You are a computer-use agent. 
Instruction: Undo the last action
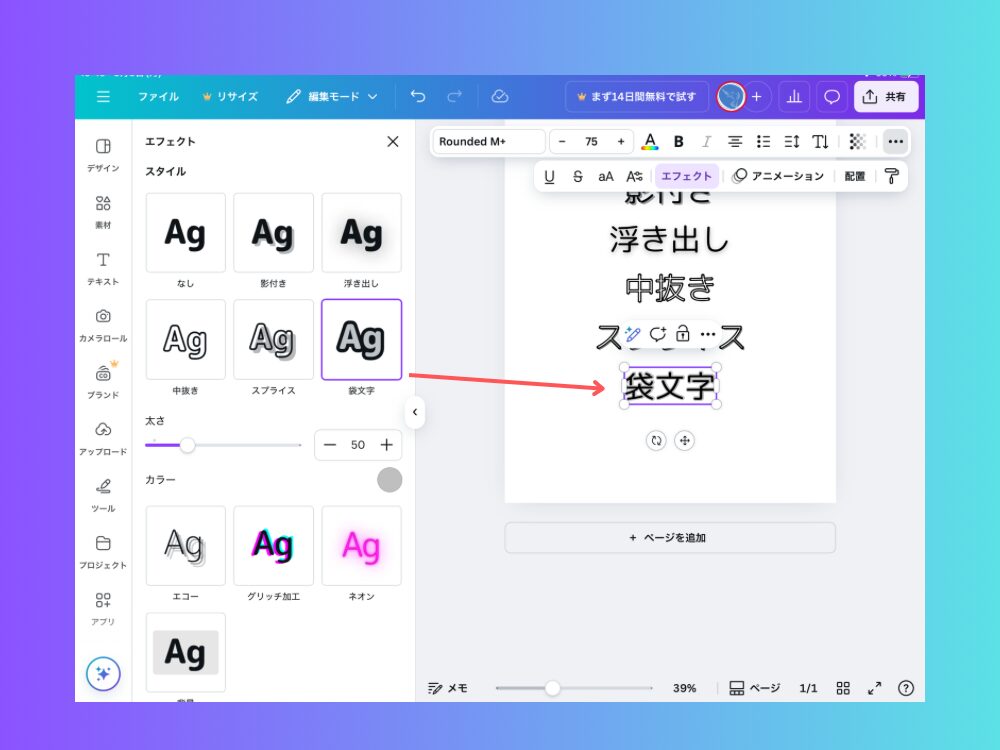point(418,96)
